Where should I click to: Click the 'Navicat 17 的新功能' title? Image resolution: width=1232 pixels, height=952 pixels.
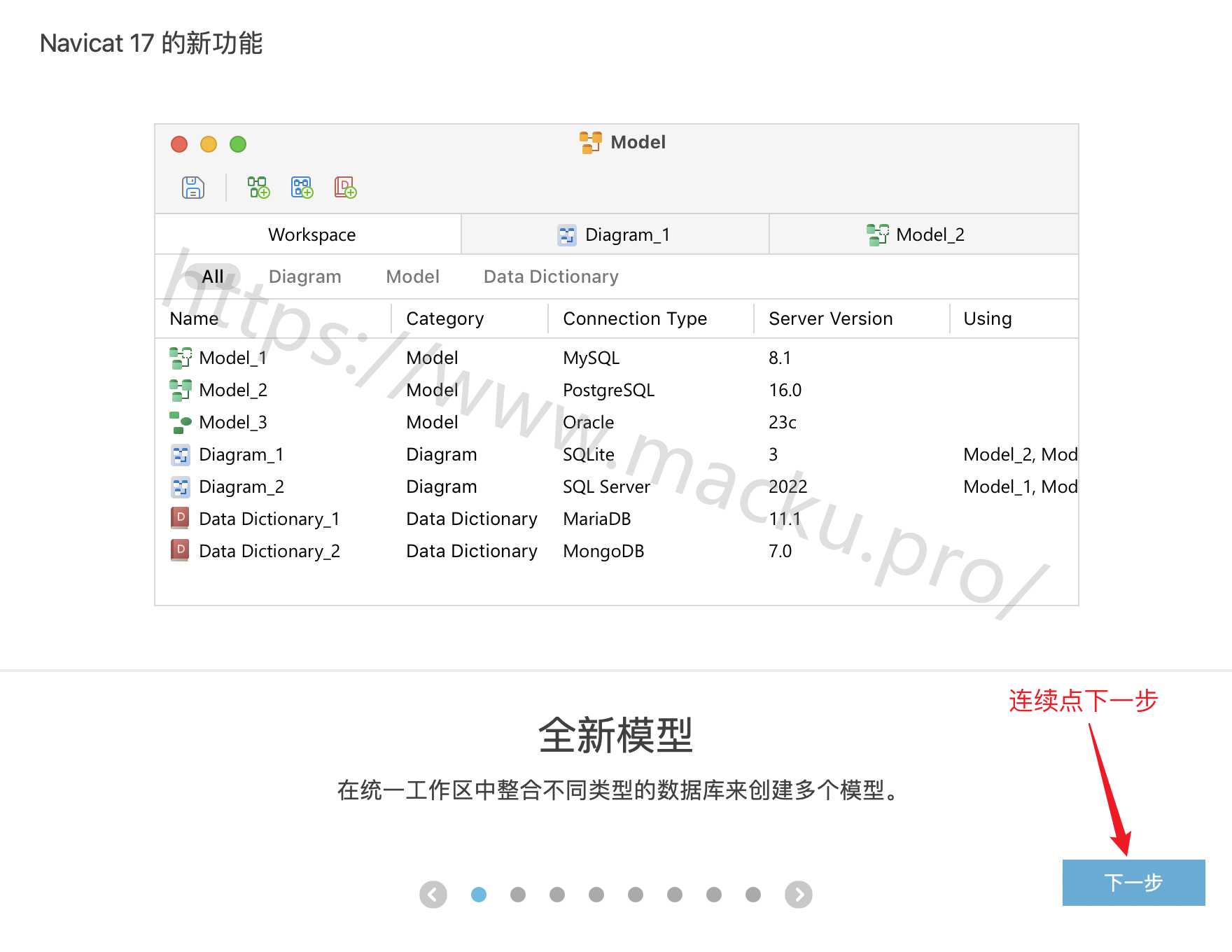point(151,43)
